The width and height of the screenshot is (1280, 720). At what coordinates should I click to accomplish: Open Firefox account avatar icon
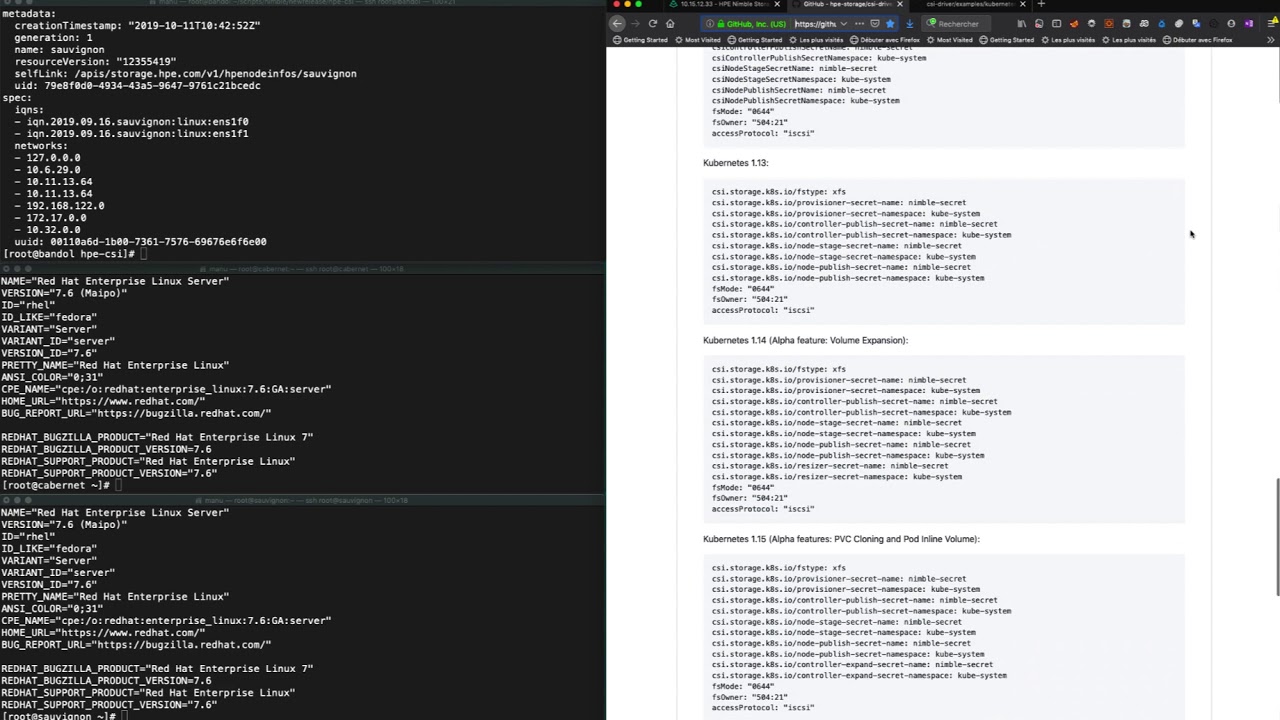(1231, 24)
